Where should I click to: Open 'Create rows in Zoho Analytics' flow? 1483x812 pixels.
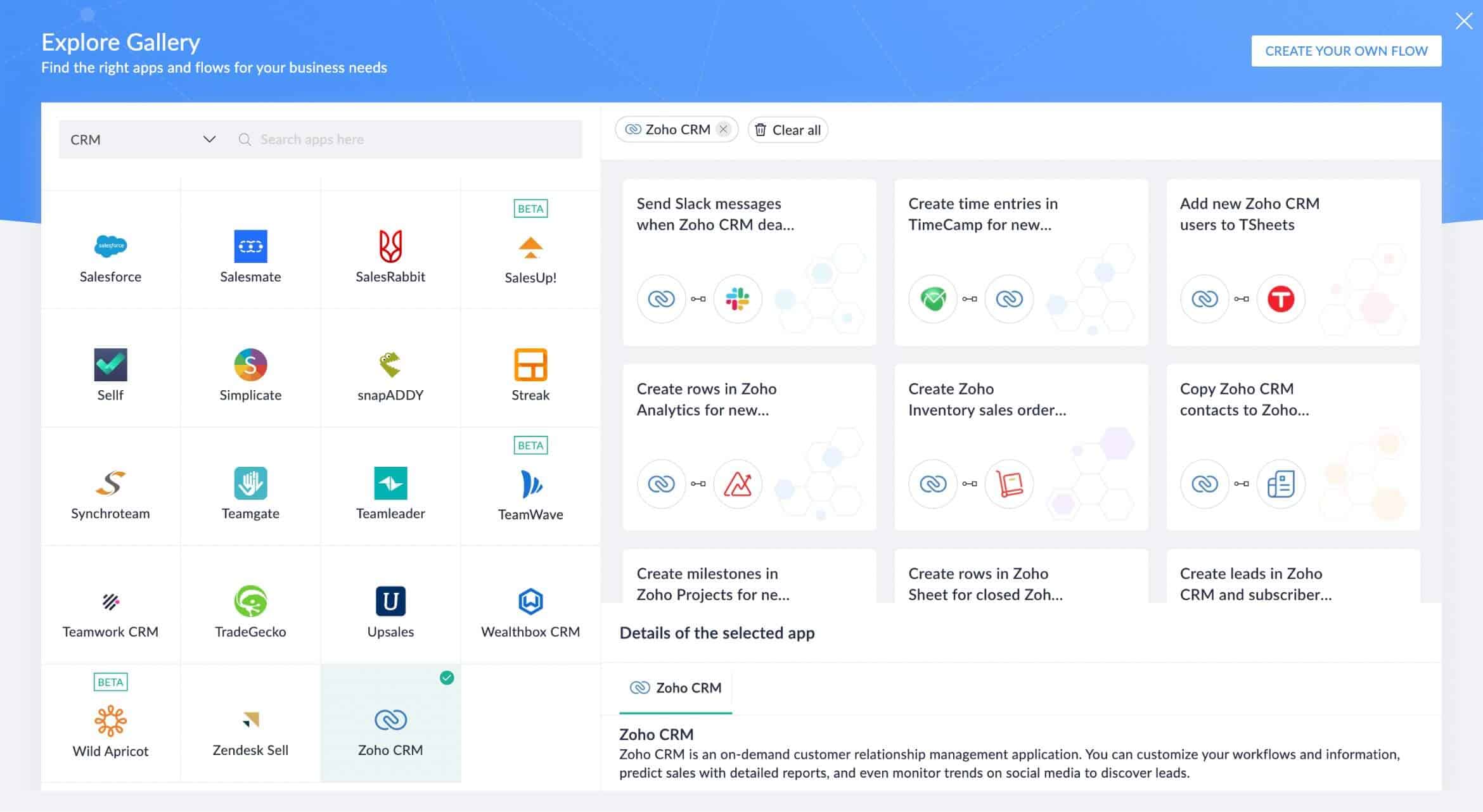coord(749,447)
